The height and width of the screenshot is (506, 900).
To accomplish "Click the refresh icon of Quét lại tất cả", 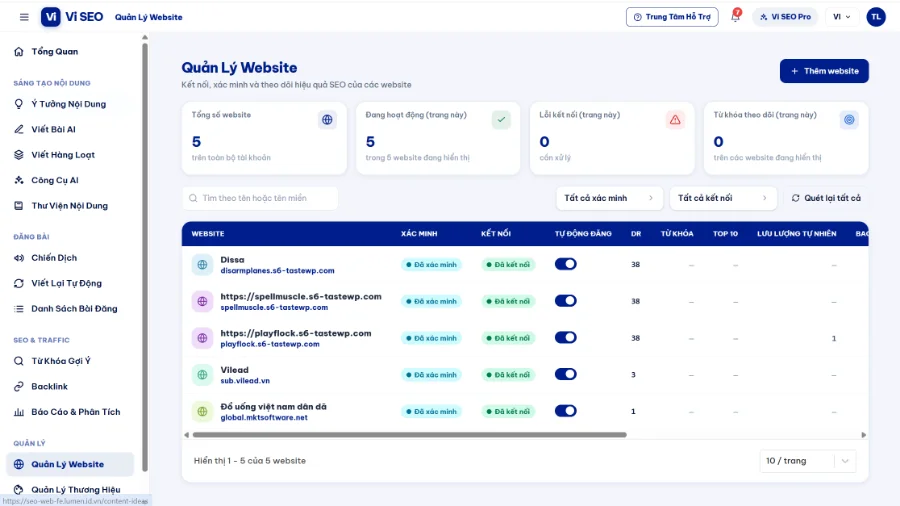I will [x=796, y=198].
